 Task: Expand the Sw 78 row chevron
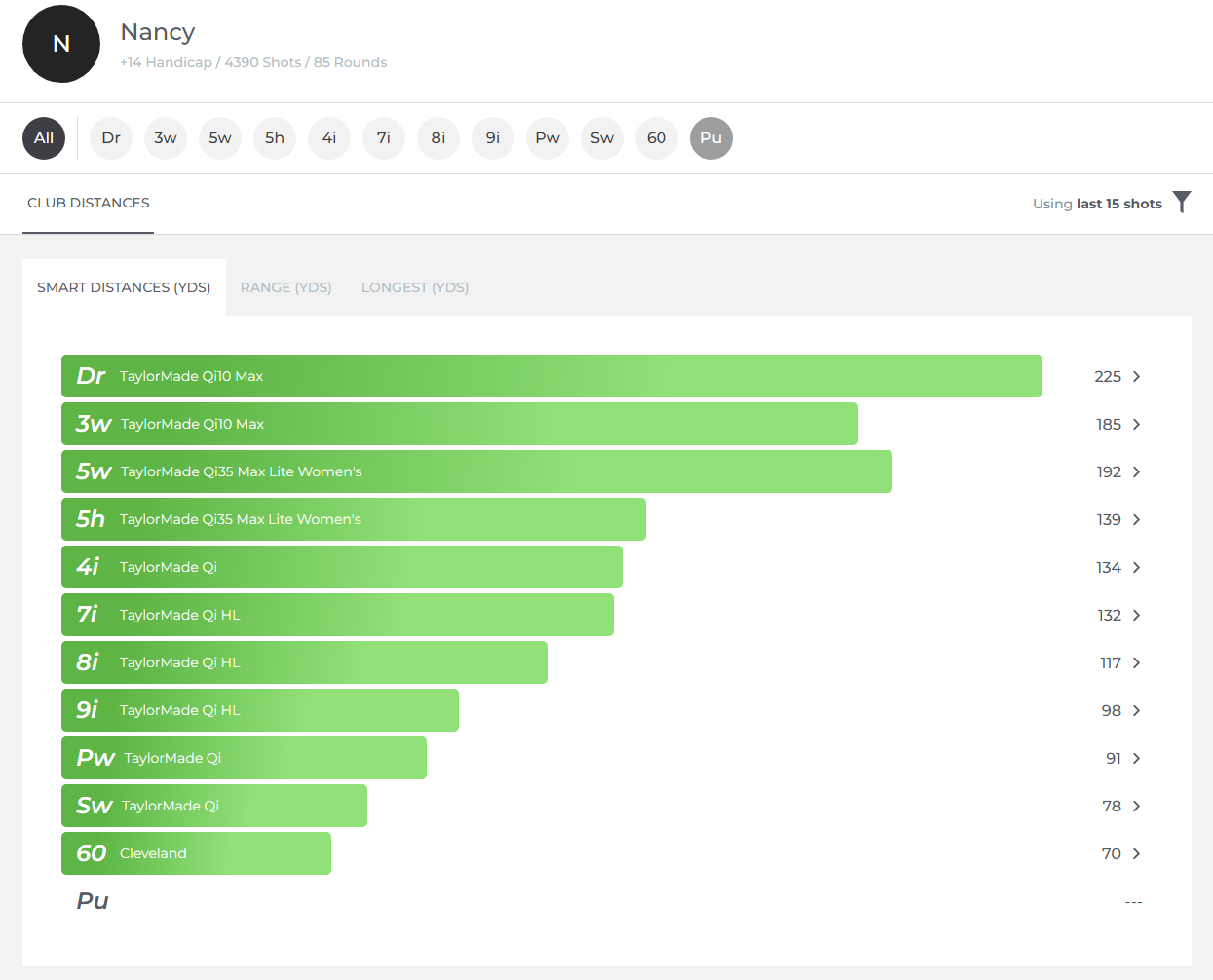click(x=1136, y=806)
